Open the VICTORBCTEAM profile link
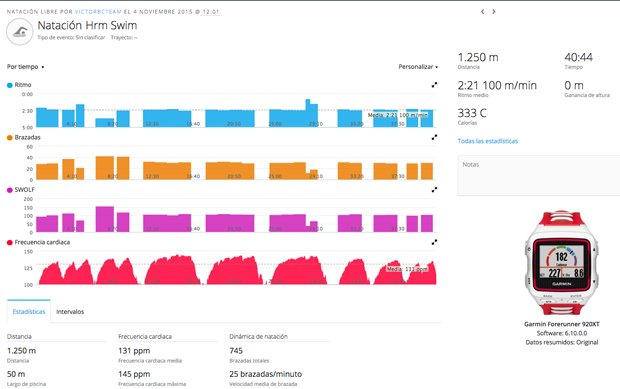The image size is (620, 389). point(98,12)
